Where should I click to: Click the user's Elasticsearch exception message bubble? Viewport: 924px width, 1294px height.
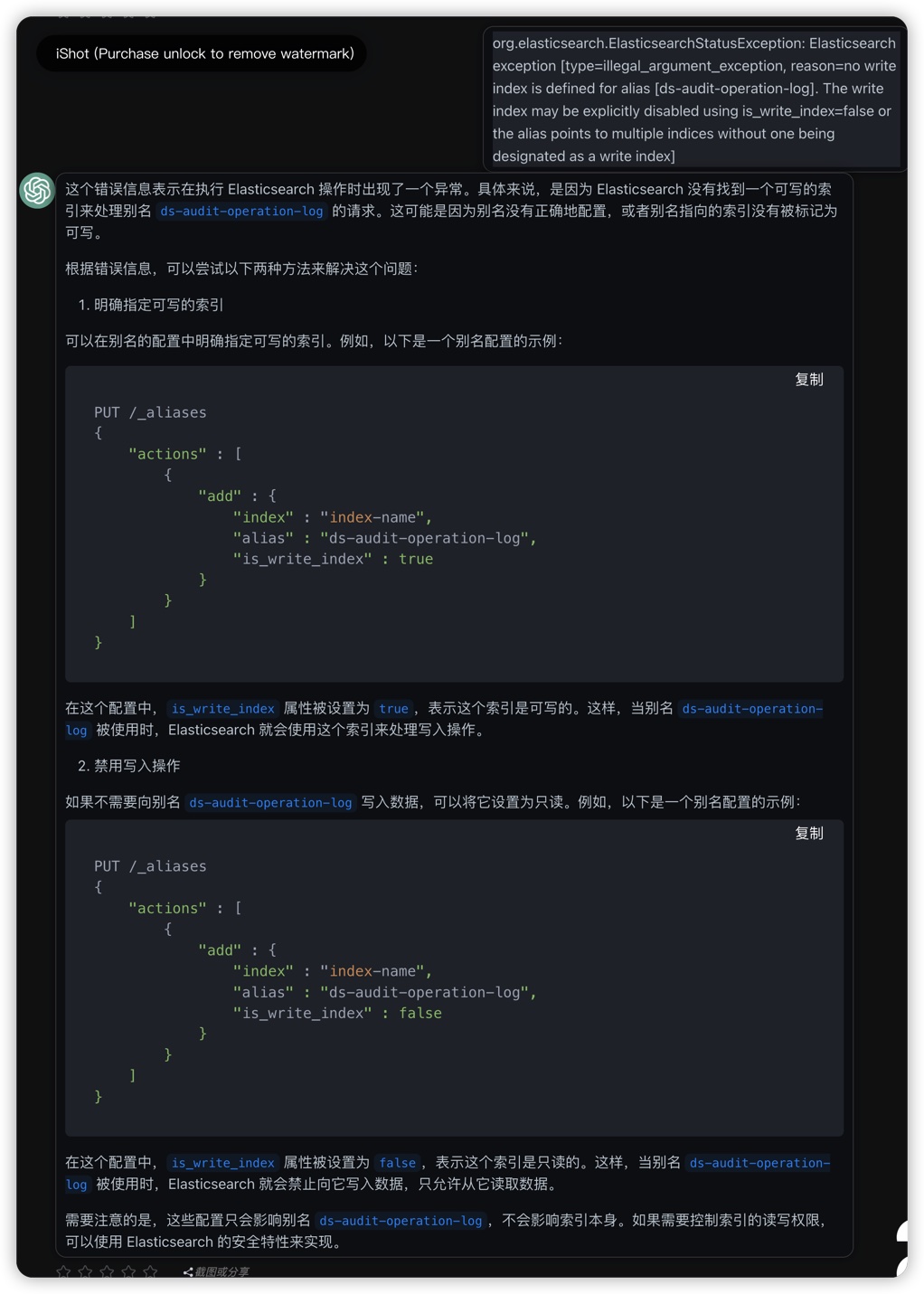(693, 99)
